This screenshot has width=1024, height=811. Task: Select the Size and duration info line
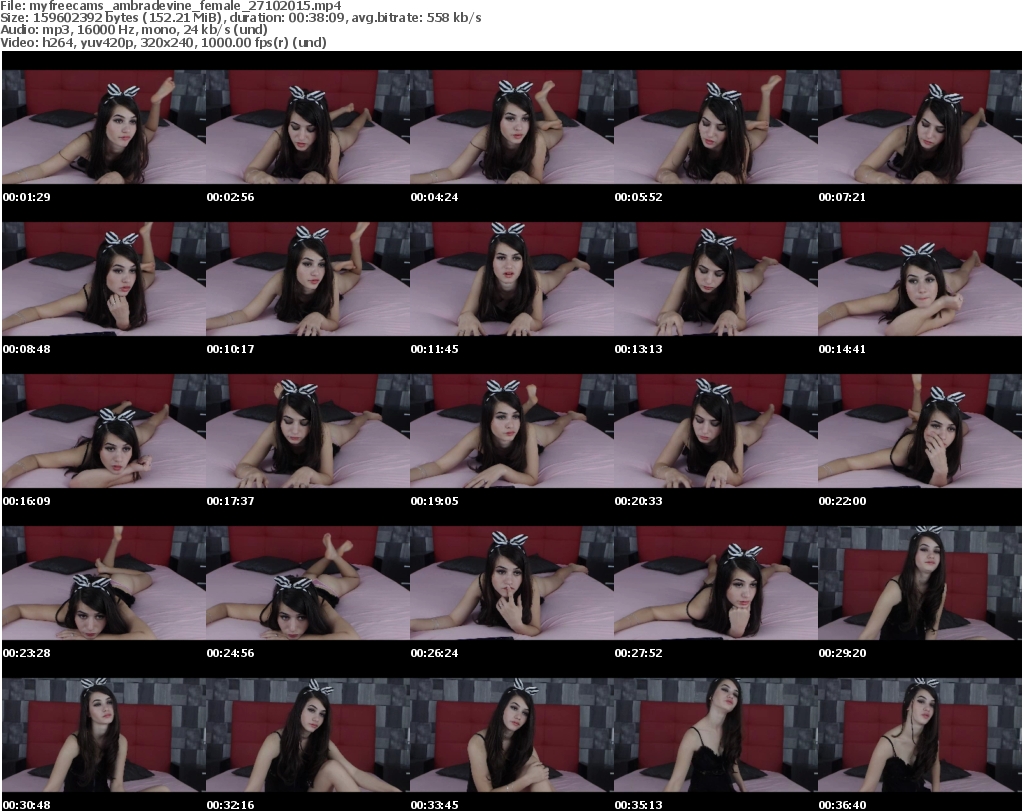click(x=241, y=18)
